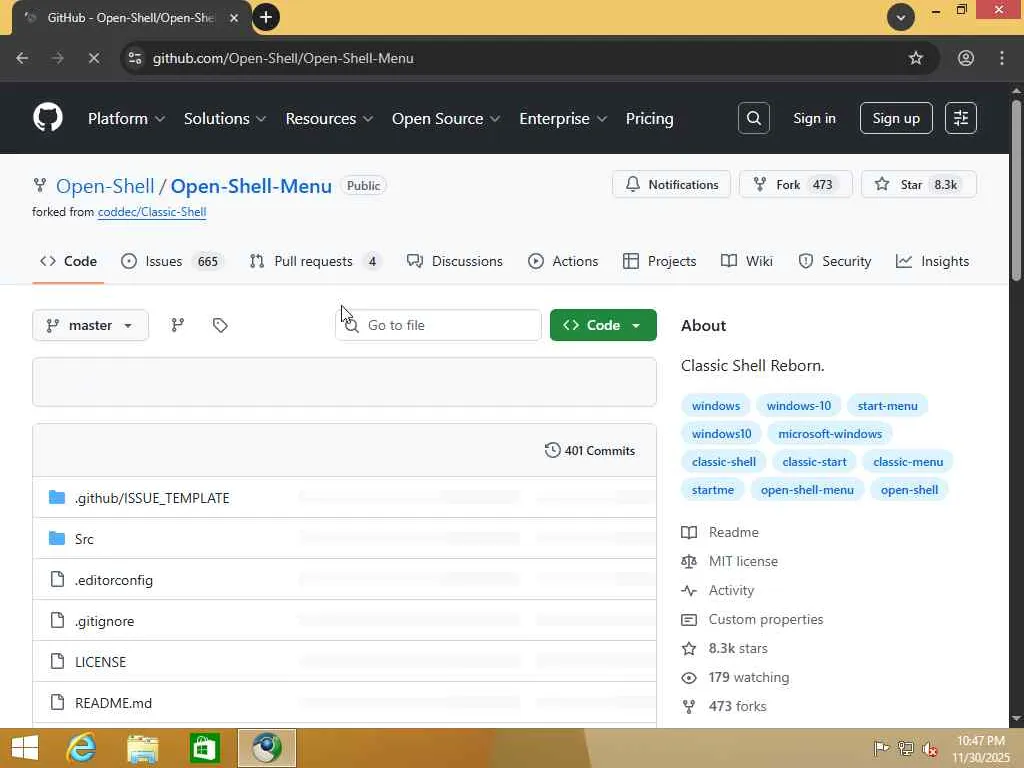Open the .editorconfig file
The height and width of the screenshot is (768, 1024).
pyautogui.click(x=114, y=580)
